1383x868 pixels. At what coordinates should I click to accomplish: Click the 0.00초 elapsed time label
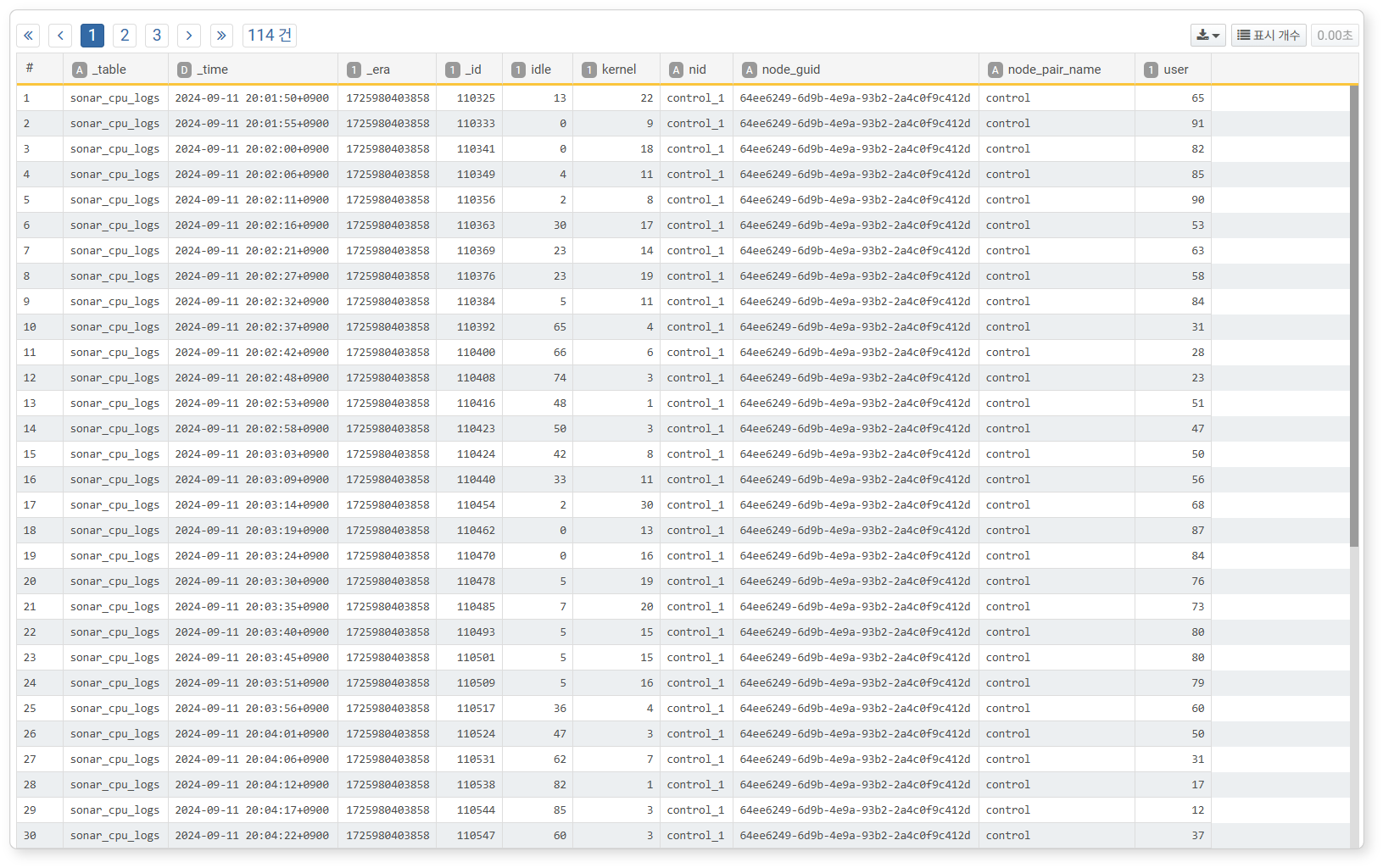tap(1335, 35)
